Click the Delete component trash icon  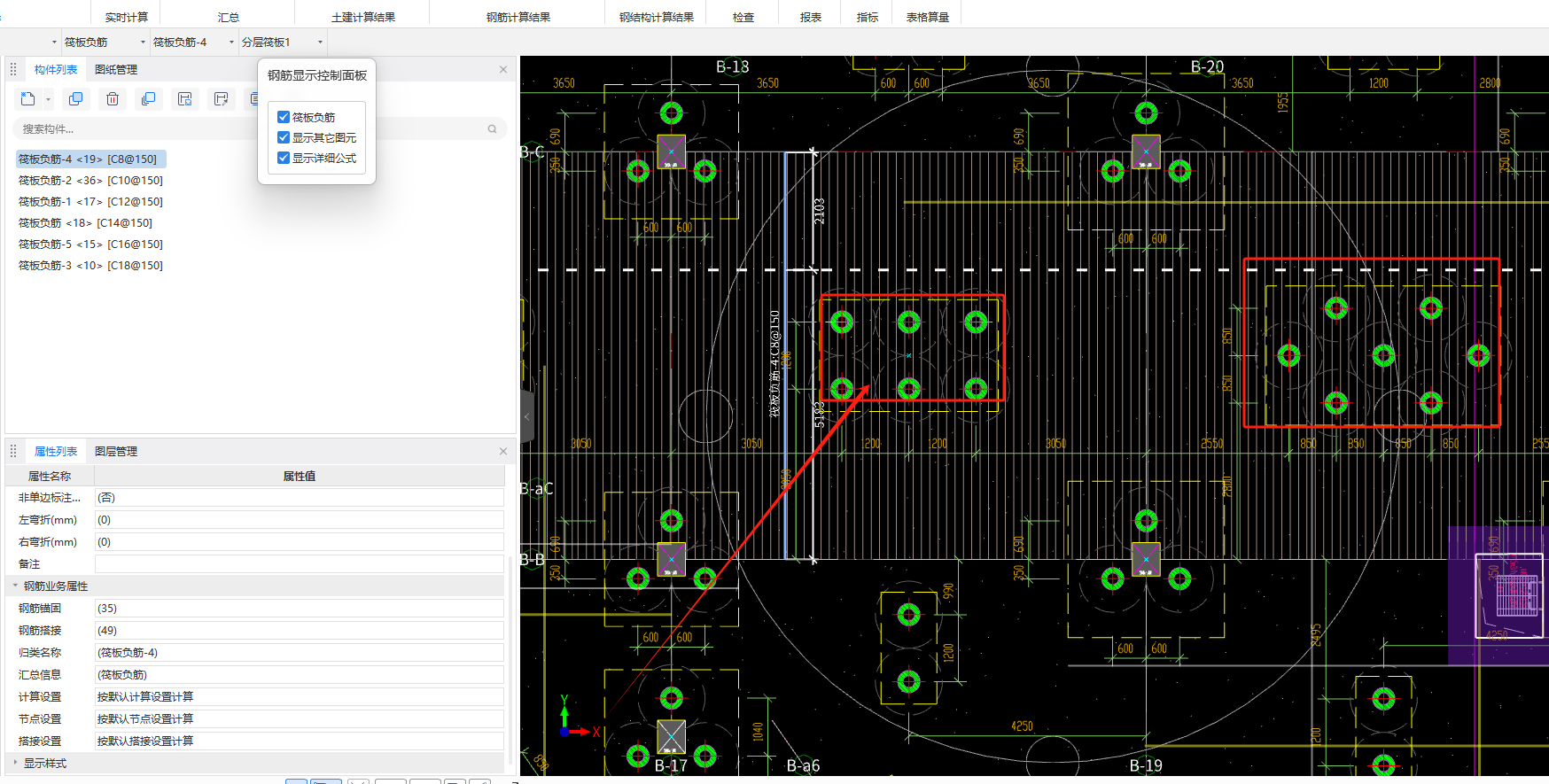[x=113, y=99]
